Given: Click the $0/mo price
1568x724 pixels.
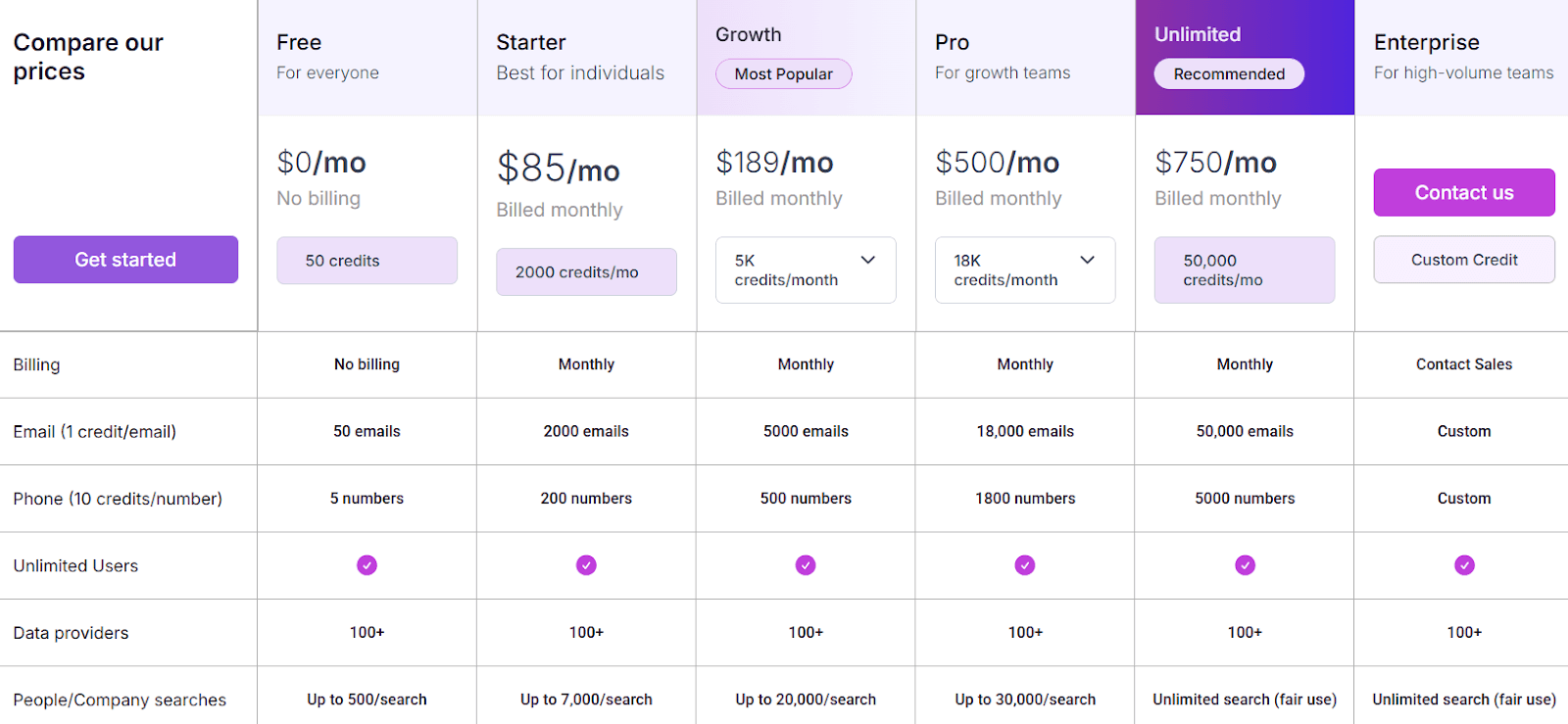Looking at the screenshot, I should coord(321,163).
